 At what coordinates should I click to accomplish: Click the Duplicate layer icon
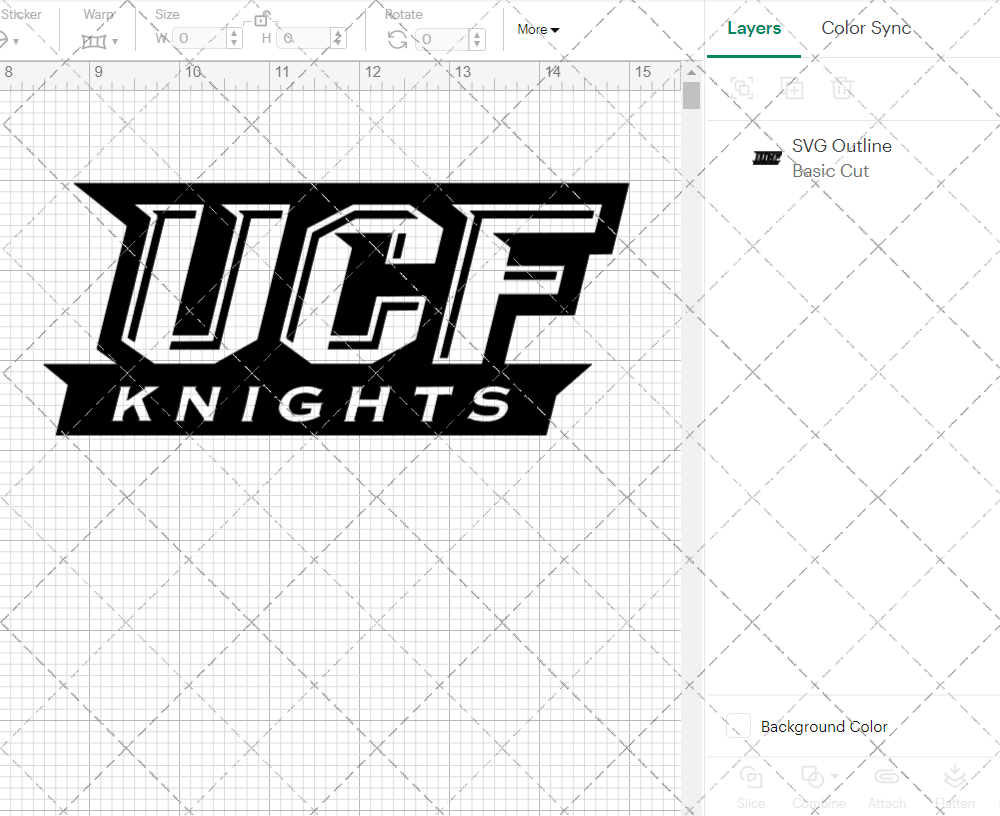coord(792,87)
